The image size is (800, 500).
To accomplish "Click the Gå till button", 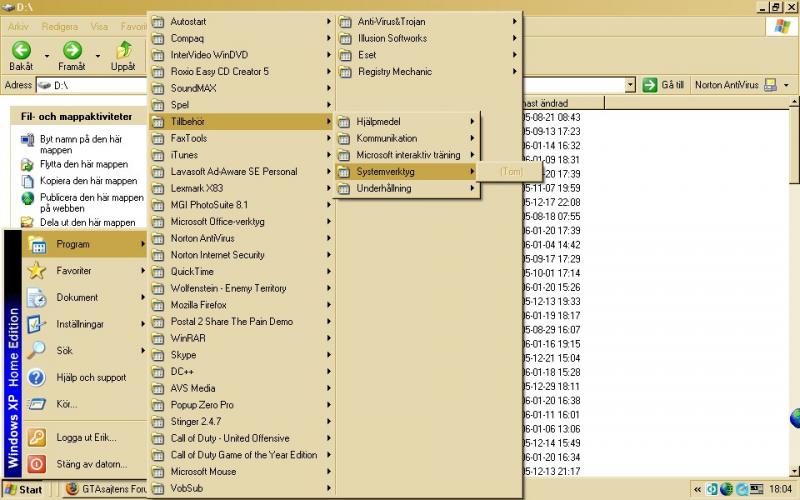I will pyautogui.click(x=664, y=86).
